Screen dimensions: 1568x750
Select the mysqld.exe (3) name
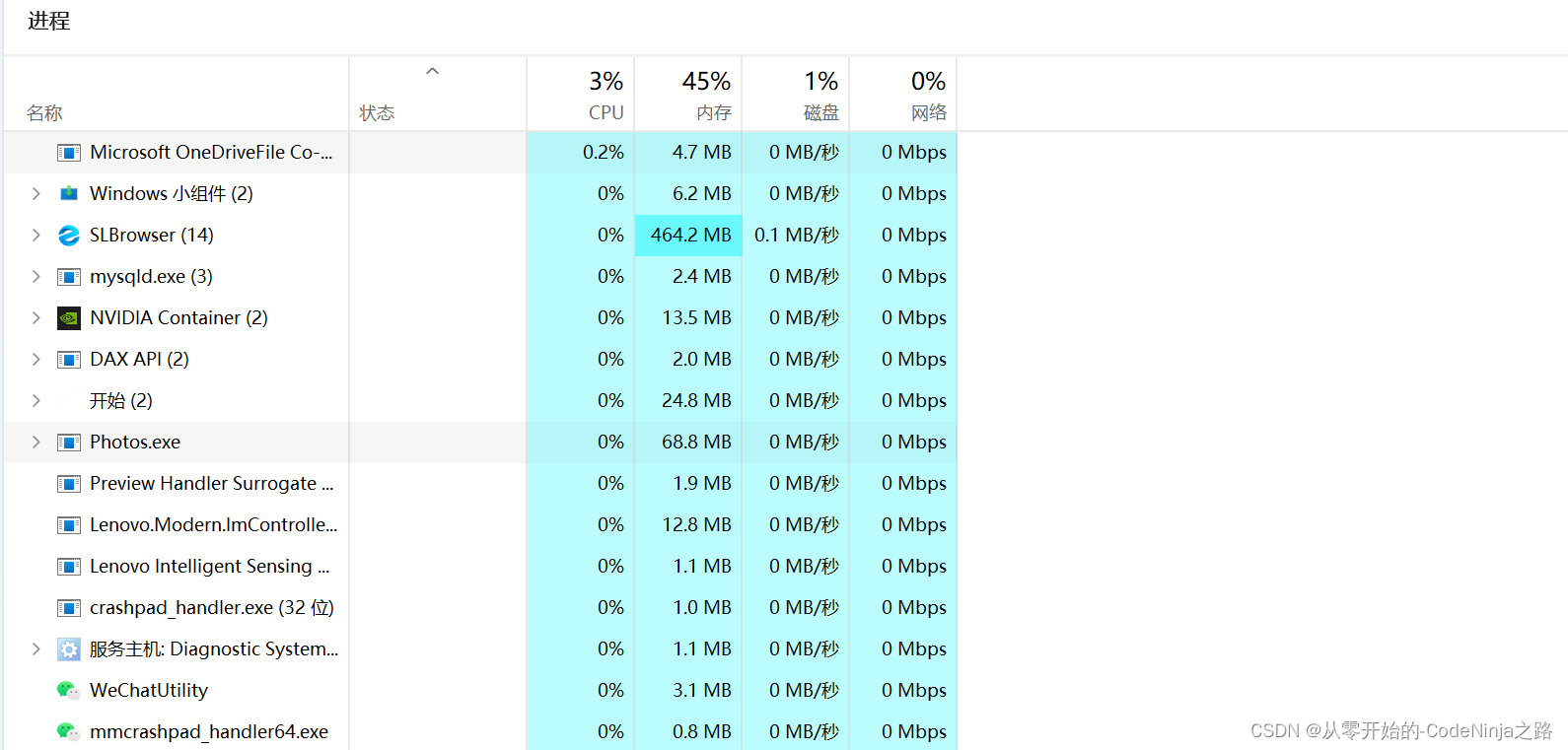coord(151,277)
